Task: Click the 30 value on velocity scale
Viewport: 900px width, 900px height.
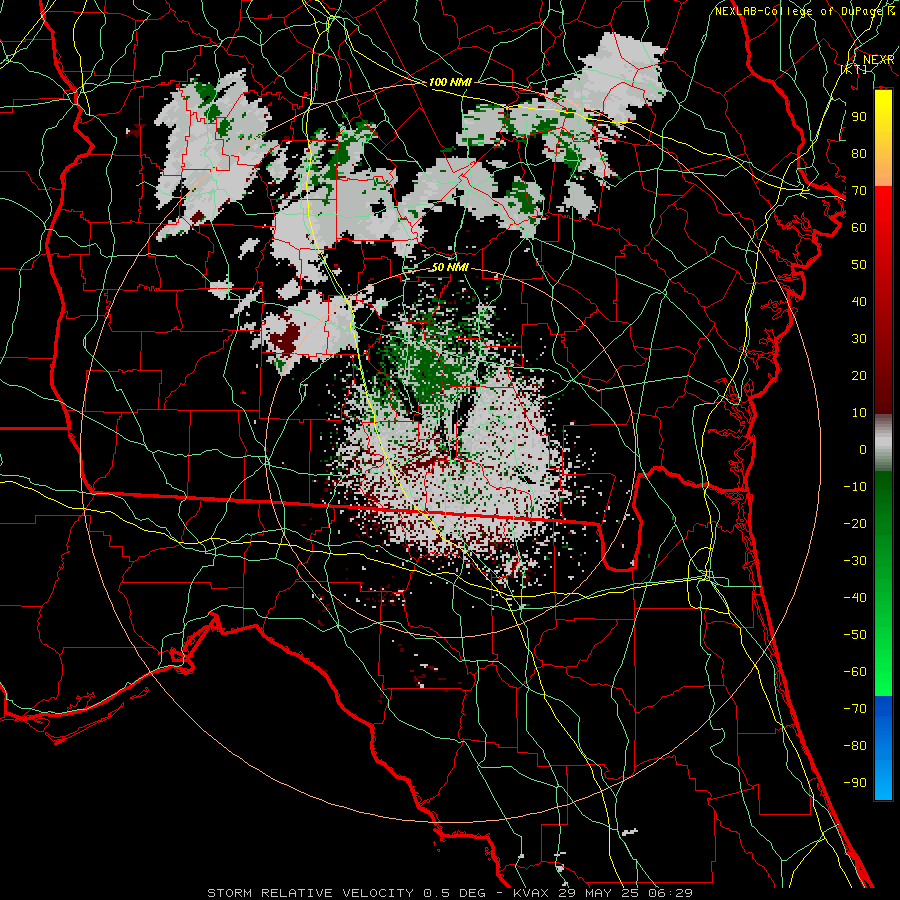Action: coord(859,339)
